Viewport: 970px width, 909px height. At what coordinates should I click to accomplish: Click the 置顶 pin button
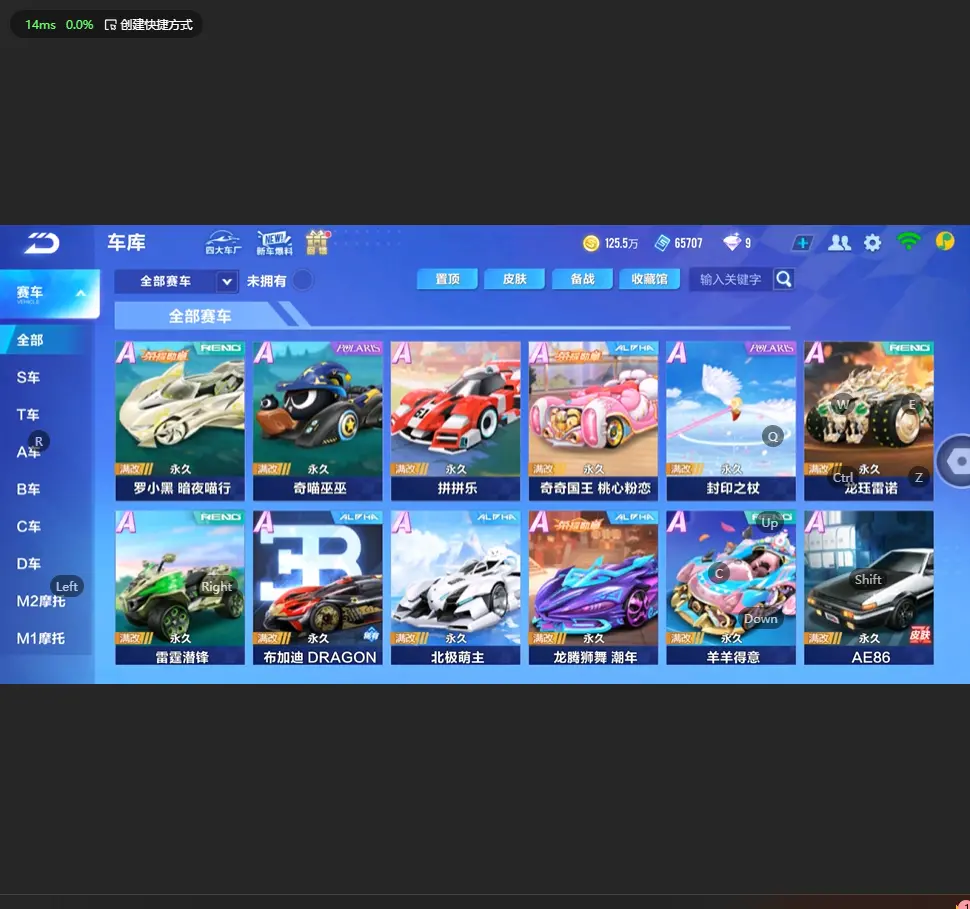[447, 279]
